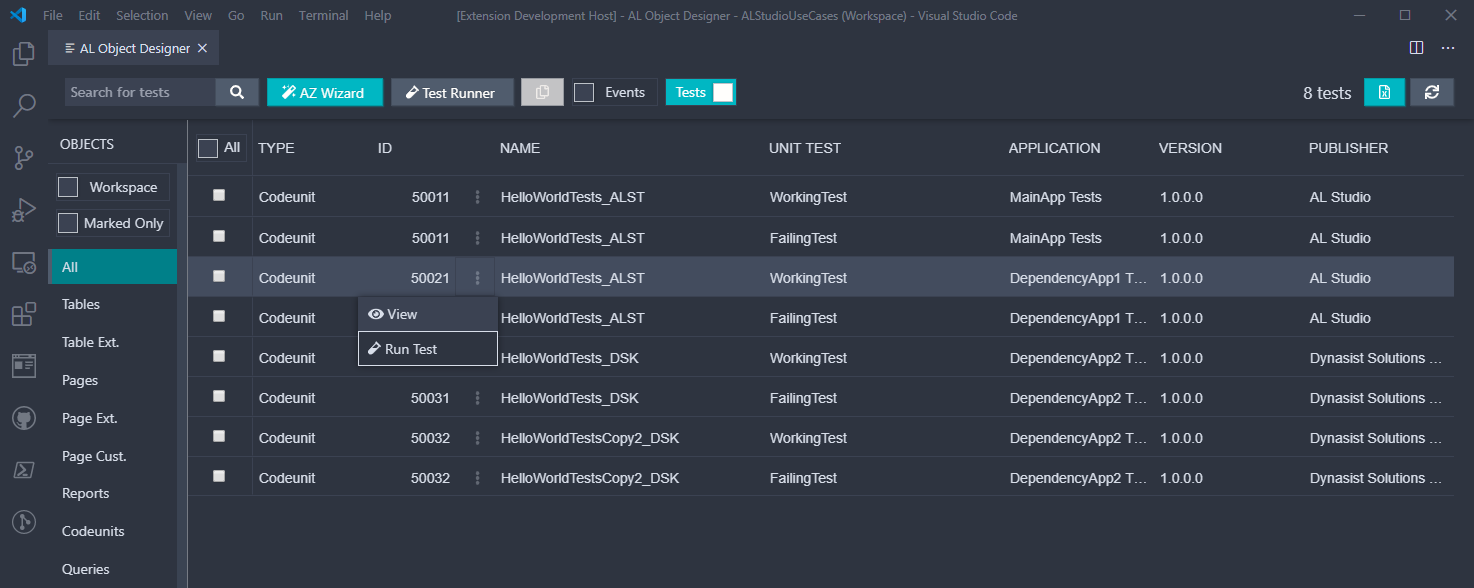Image resolution: width=1474 pixels, height=588 pixels.
Task: Choose View from the context menu
Action: 428,314
